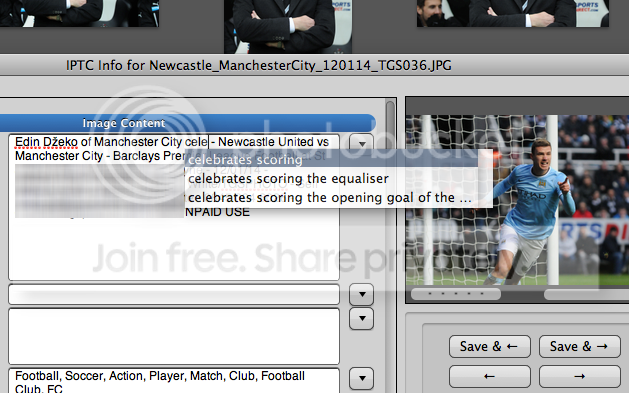Click the single-line empty field below the caption
This screenshot has width=629, height=393.
point(174,294)
